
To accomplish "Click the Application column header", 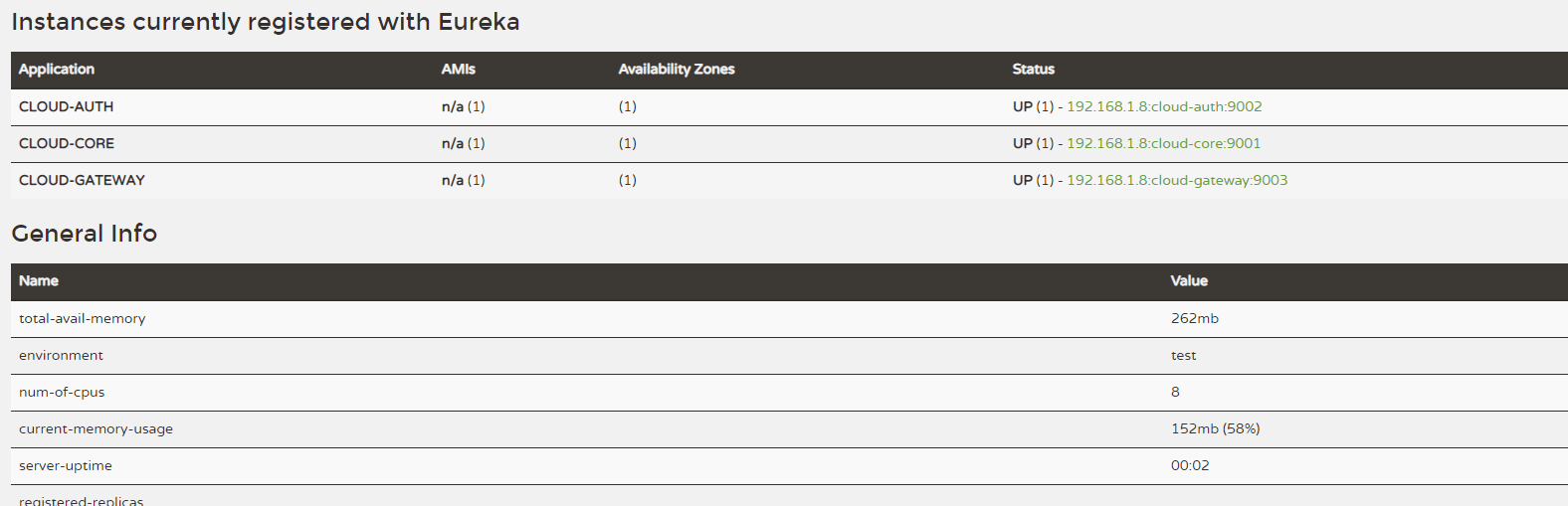I will [57, 69].
